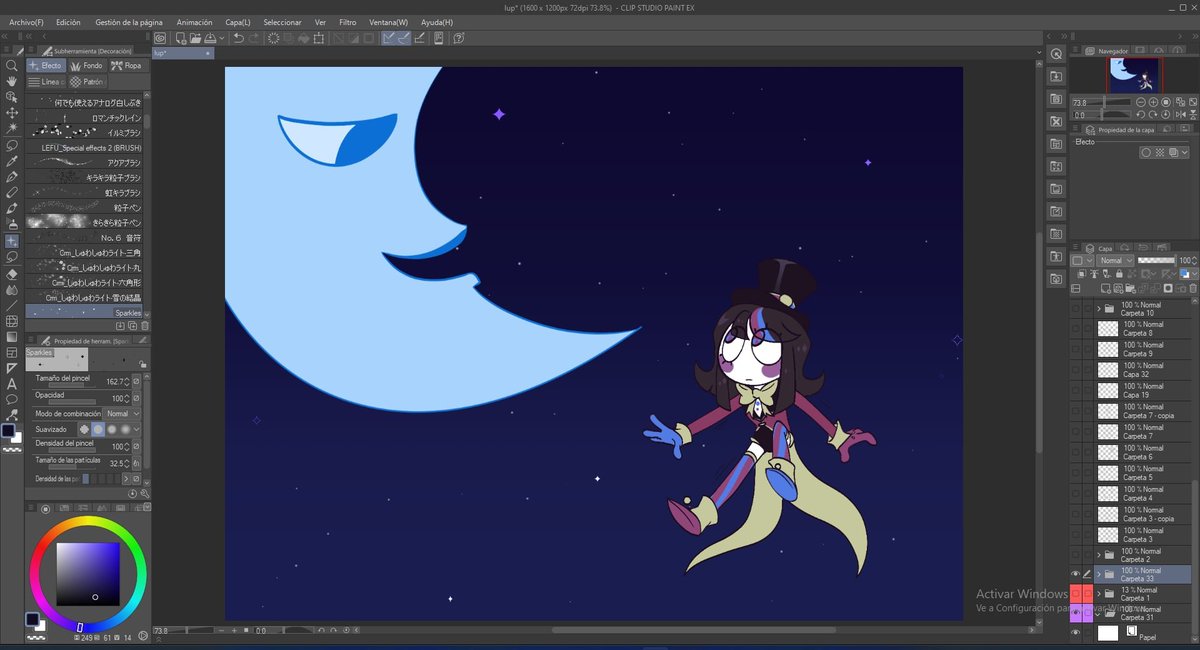This screenshot has height=650, width=1200.
Task: Show the Papel layer with its eye toggle
Action: click(1075, 633)
